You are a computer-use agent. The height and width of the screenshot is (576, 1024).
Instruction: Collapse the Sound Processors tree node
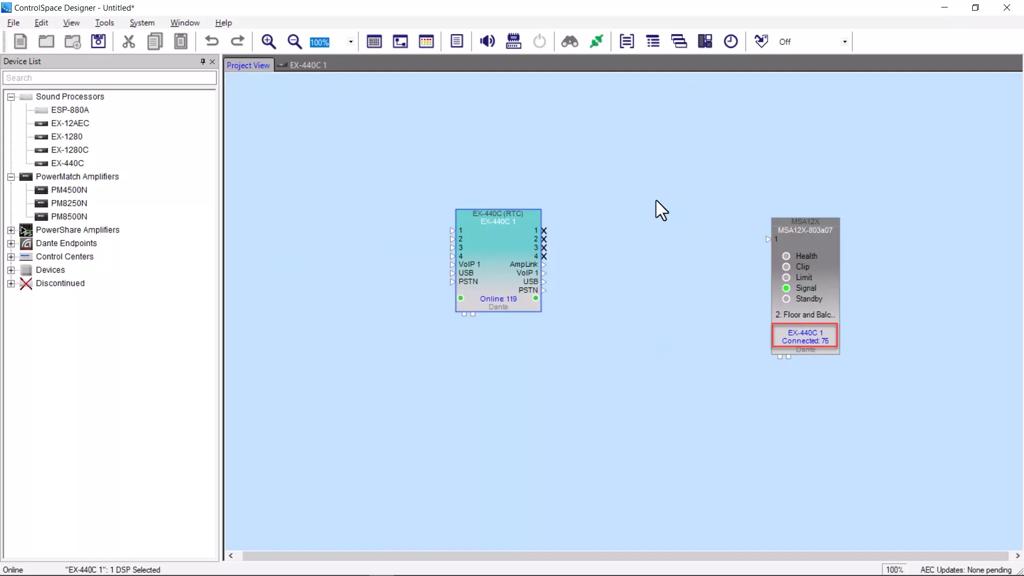click(x=11, y=97)
